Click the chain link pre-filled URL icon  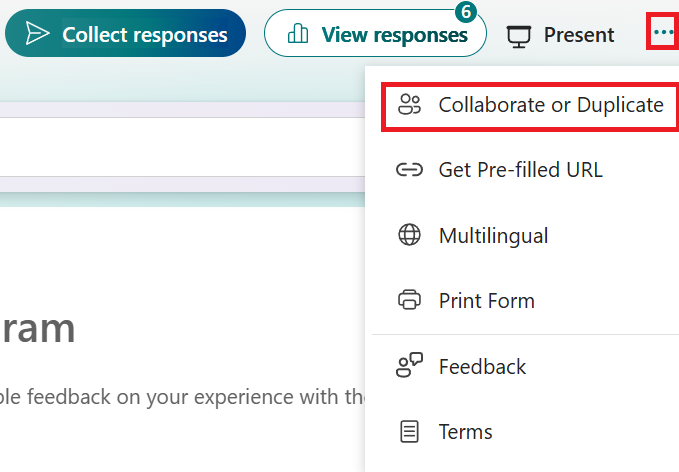pos(409,170)
